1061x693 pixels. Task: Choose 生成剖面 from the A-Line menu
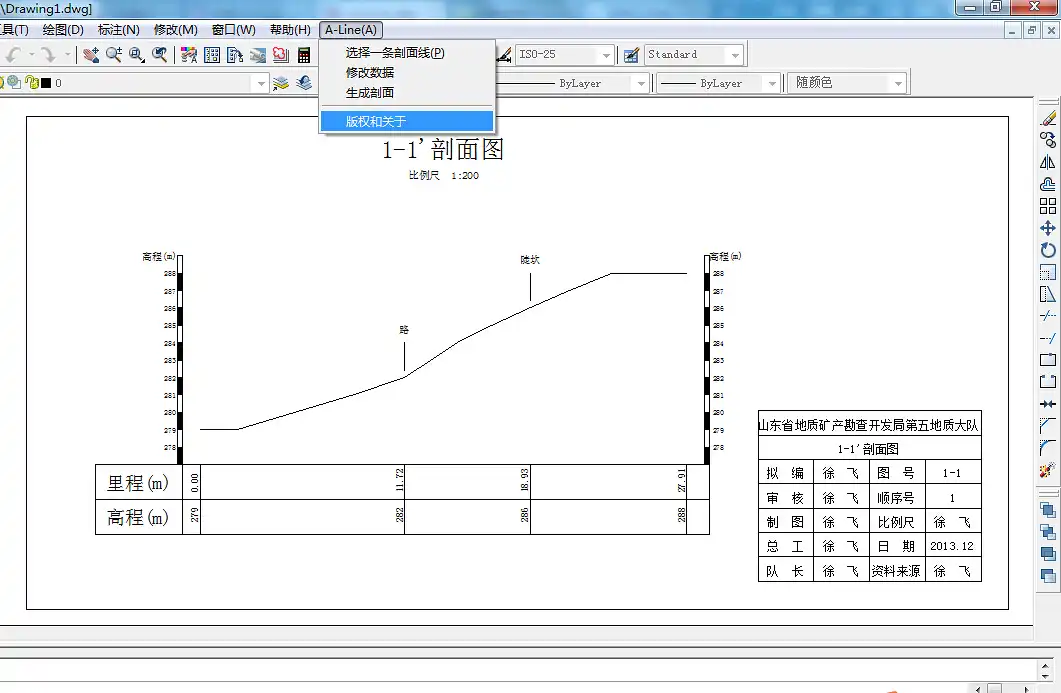(x=370, y=93)
